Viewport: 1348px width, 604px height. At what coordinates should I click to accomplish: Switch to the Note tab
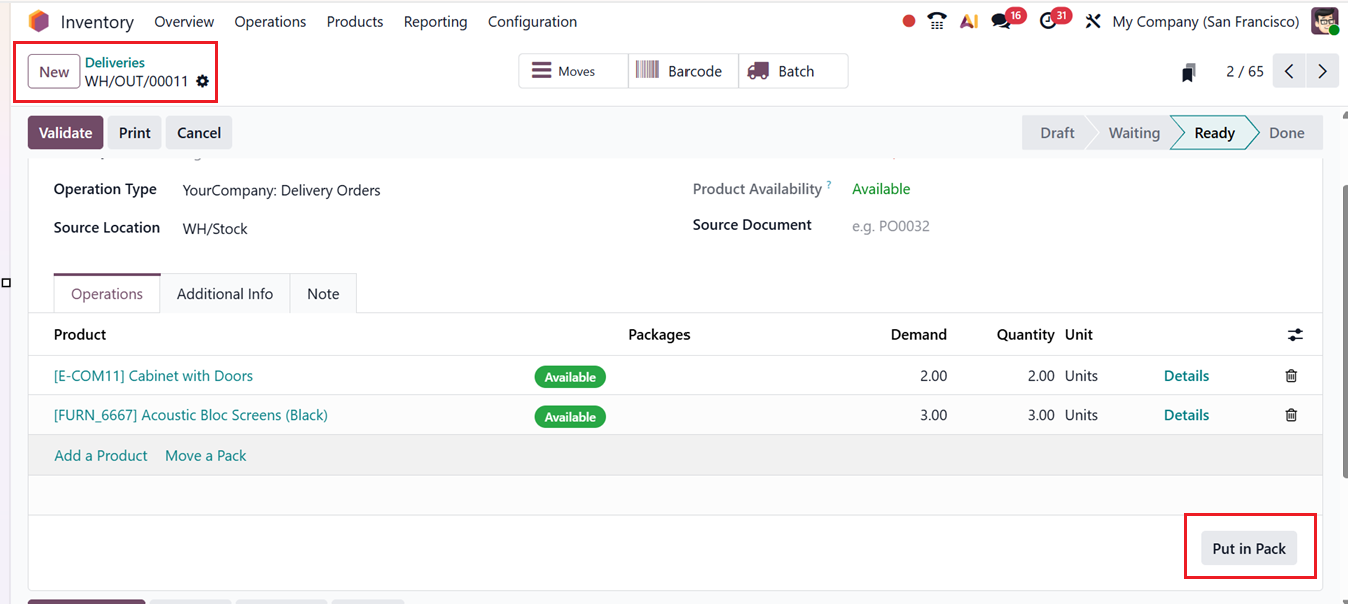coord(322,293)
